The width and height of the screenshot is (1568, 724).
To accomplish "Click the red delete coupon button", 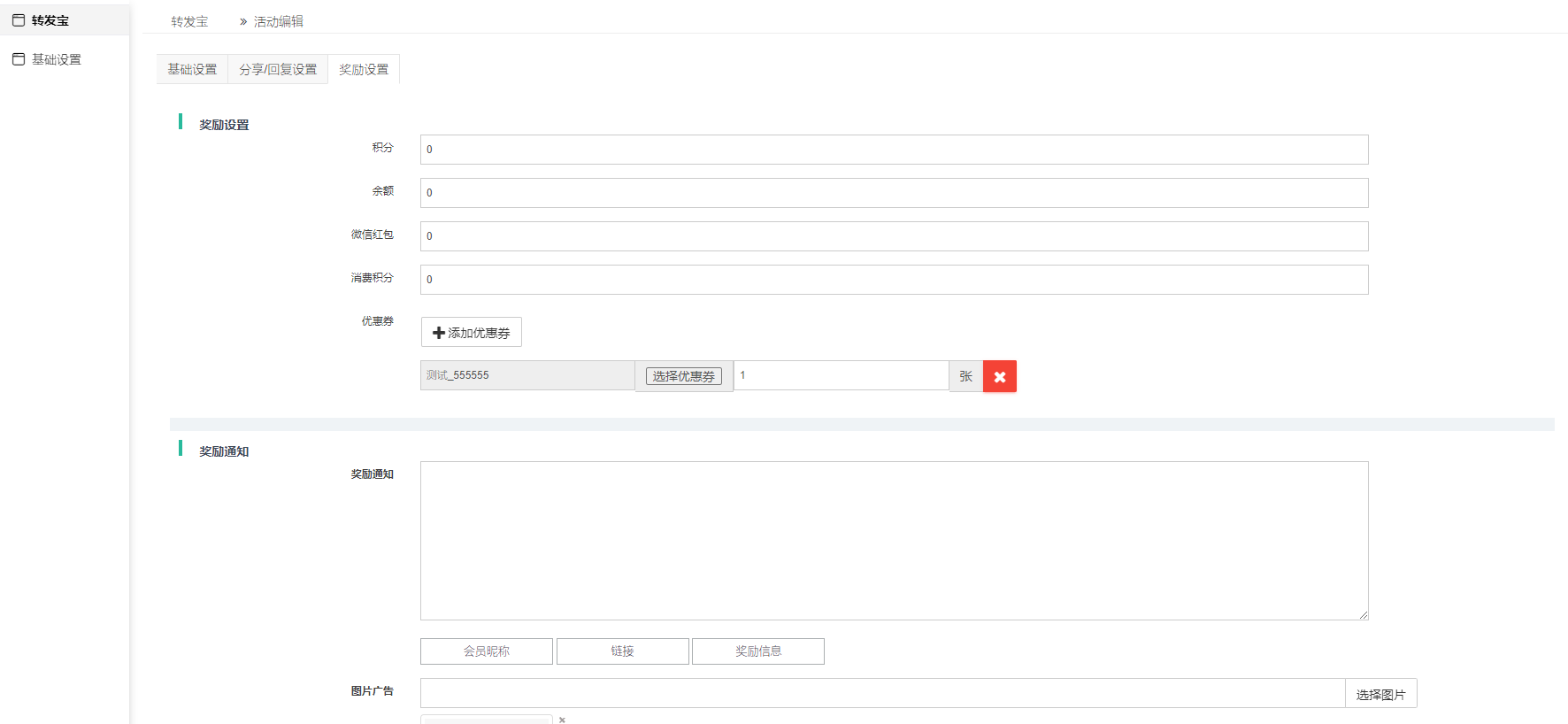I will click(999, 376).
